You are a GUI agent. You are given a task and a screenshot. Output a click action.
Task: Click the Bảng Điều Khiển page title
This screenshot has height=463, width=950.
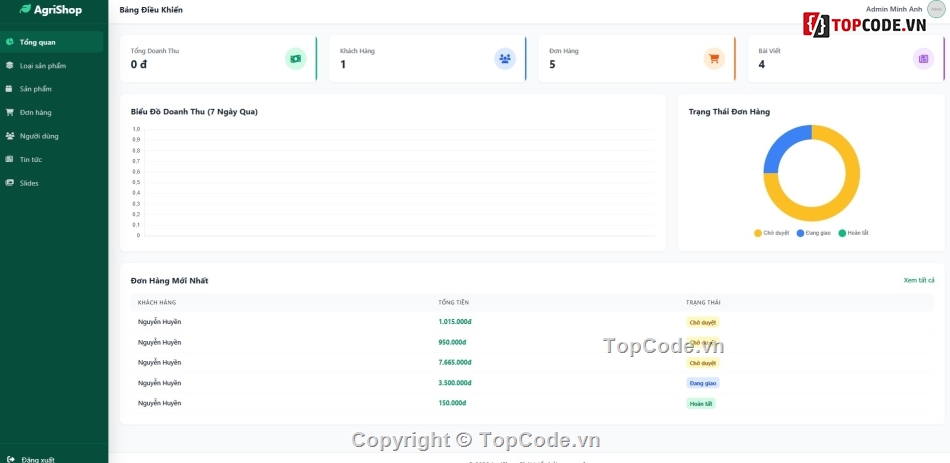coord(151,10)
